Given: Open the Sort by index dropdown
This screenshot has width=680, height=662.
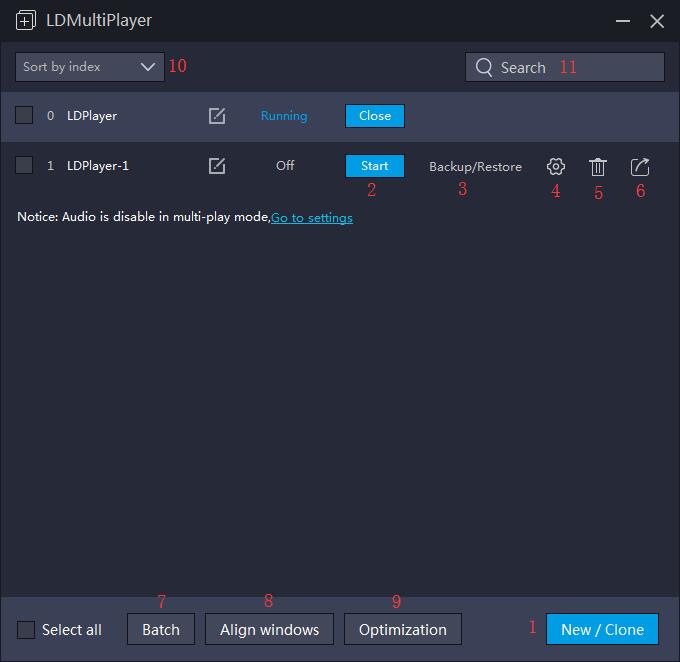Looking at the screenshot, I should click(x=90, y=67).
